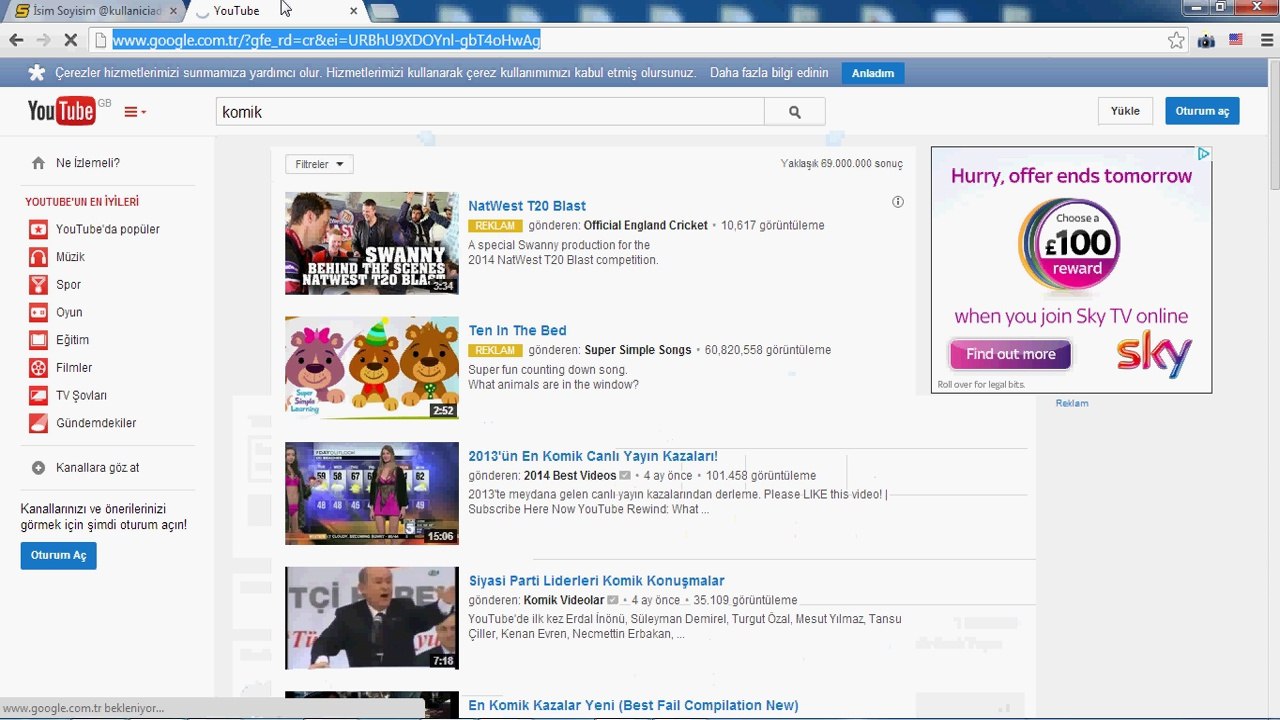Open the Ten In The Bed video title
This screenshot has width=1280, height=720.
[517, 330]
